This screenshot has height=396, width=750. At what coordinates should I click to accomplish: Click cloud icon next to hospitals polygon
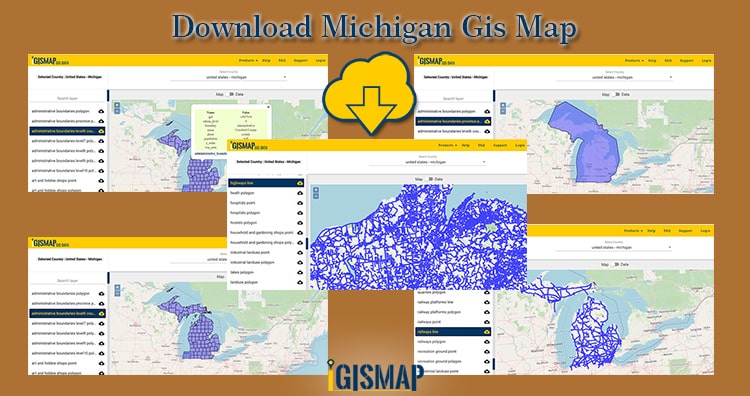click(300, 213)
